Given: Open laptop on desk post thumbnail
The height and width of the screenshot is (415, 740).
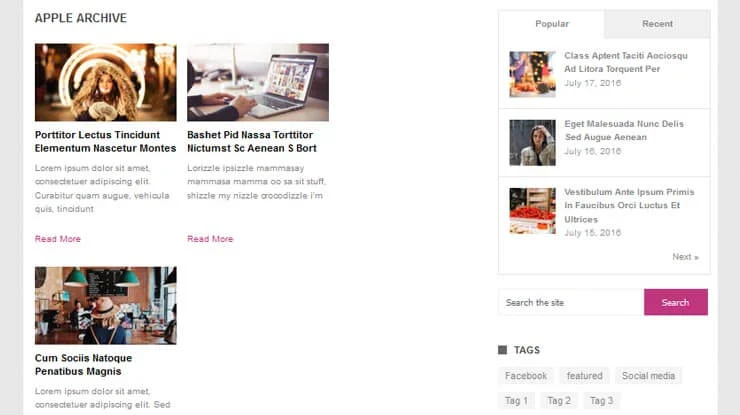Looking at the screenshot, I should [258, 82].
